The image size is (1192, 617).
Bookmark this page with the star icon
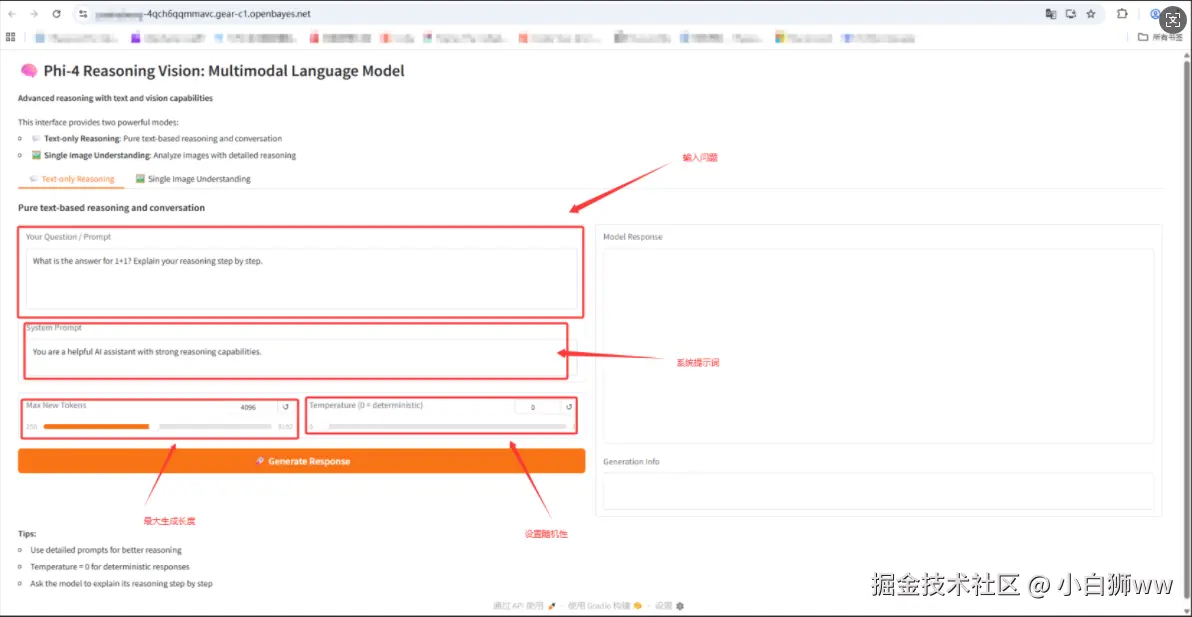pyautogui.click(x=1091, y=14)
